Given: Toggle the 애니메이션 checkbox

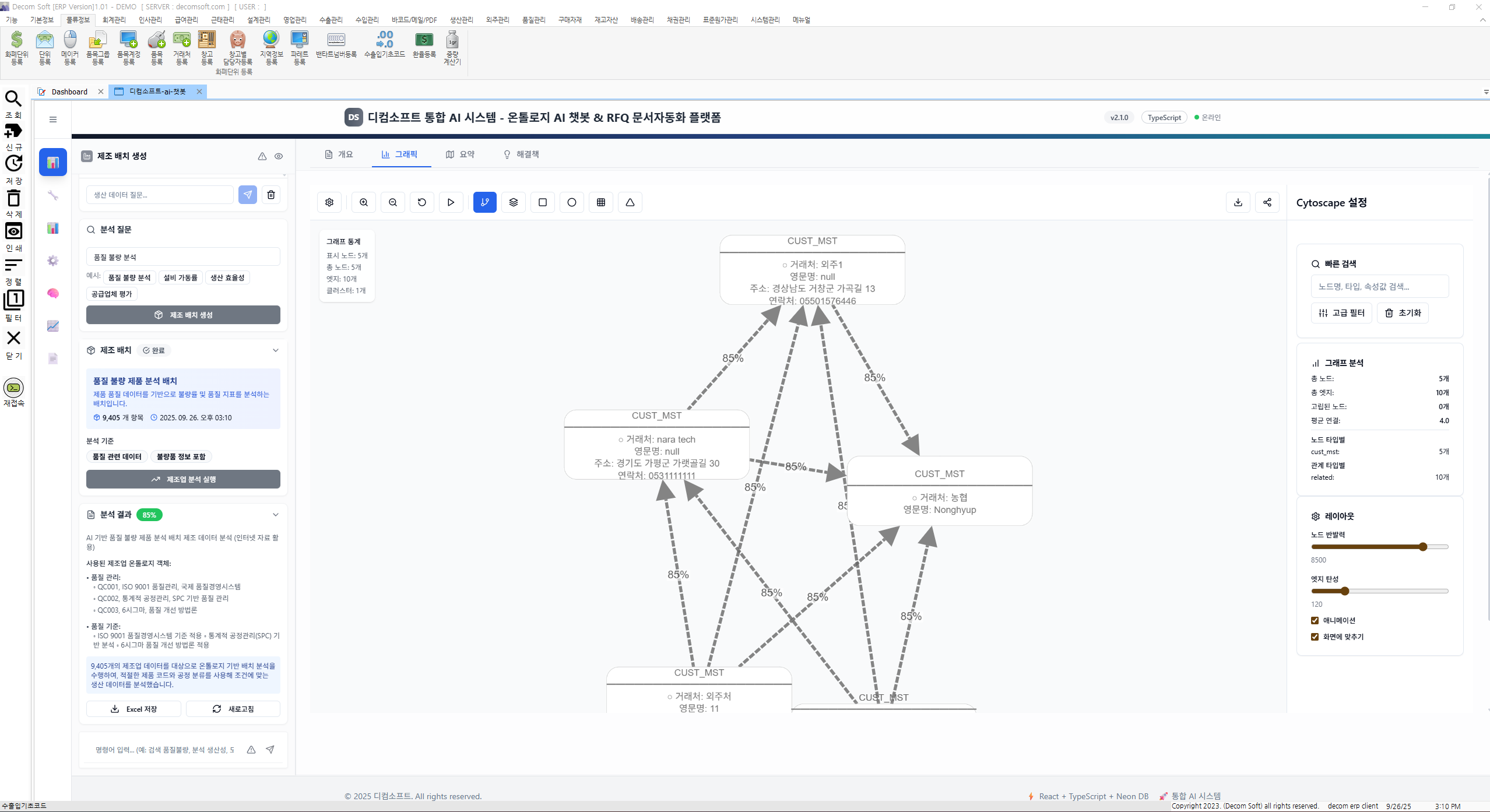Looking at the screenshot, I should tap(1315, 620).
